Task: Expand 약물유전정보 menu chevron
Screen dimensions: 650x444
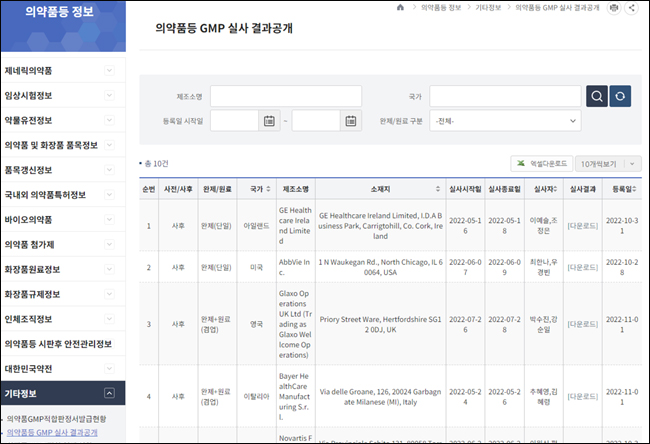Action: [x=109, y=120]
